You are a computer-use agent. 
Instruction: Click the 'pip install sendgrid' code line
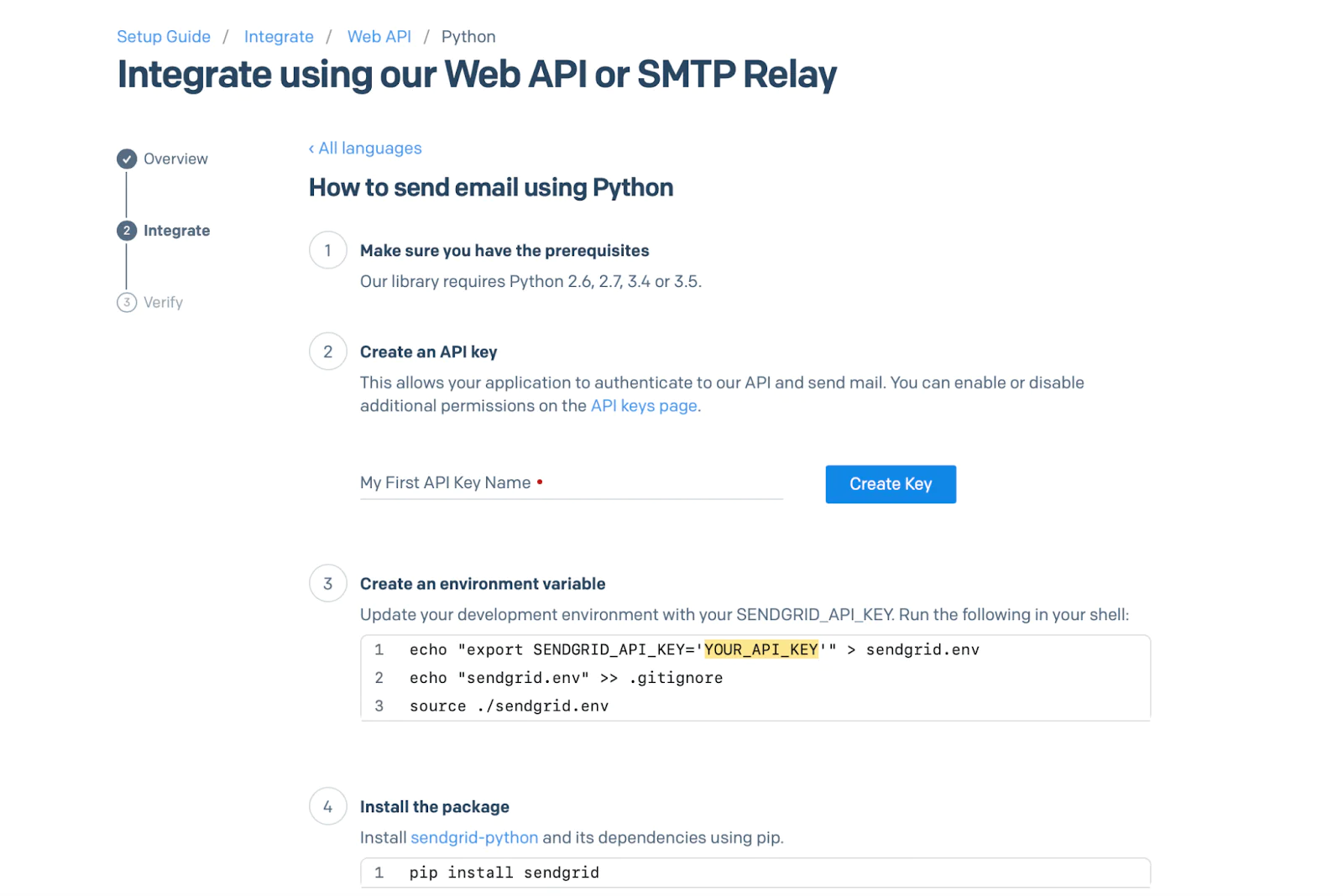pyautogui.click(x=504, y=873)
